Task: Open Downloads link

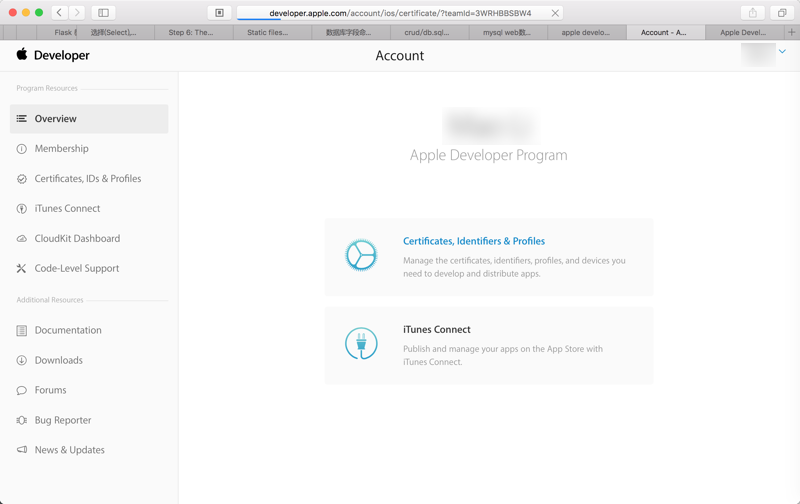Action: pos(59,360)
